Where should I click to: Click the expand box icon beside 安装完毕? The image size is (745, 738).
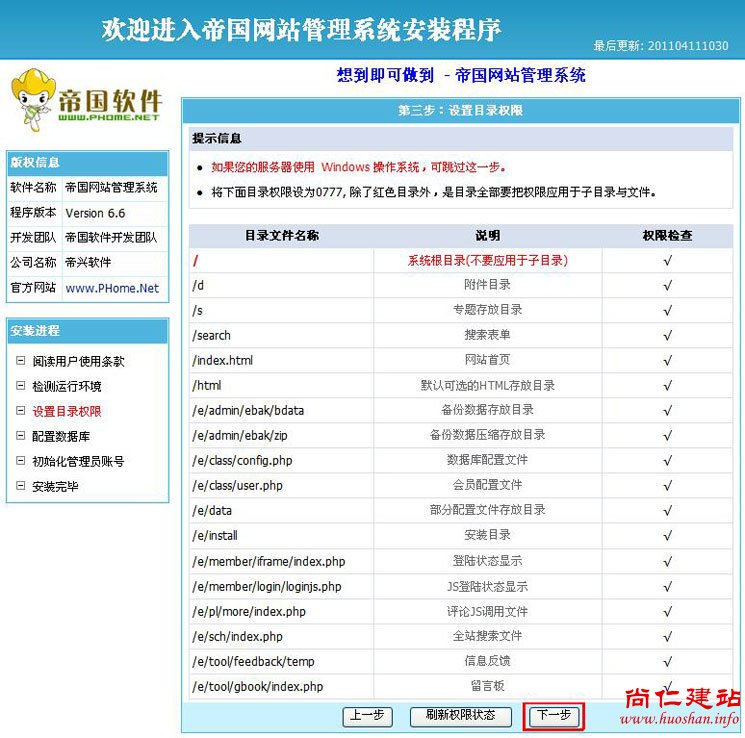21,486
